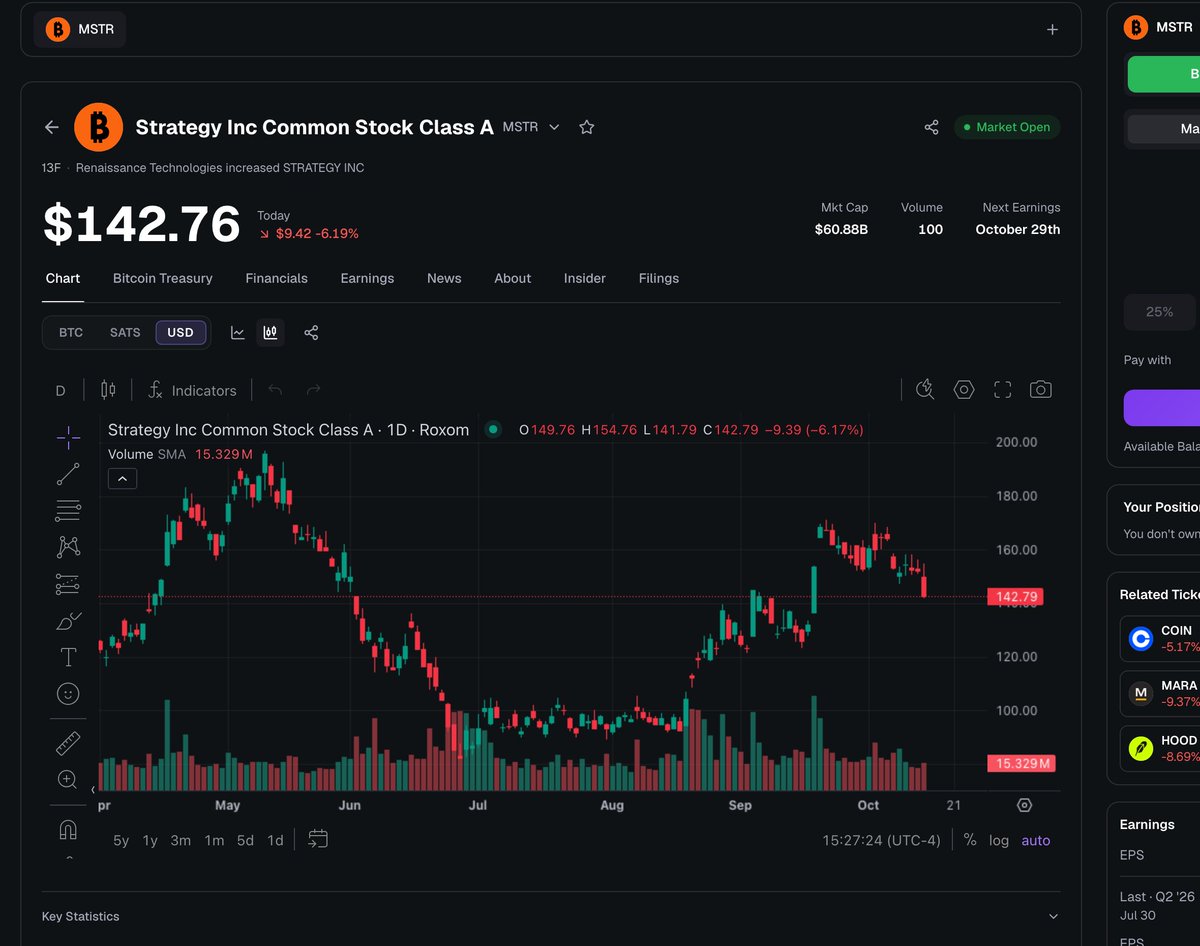This screenshot has width=1200, height=946.
Task: Take a chart snapshot with camera icon
Action: (x=1041, y=390)
